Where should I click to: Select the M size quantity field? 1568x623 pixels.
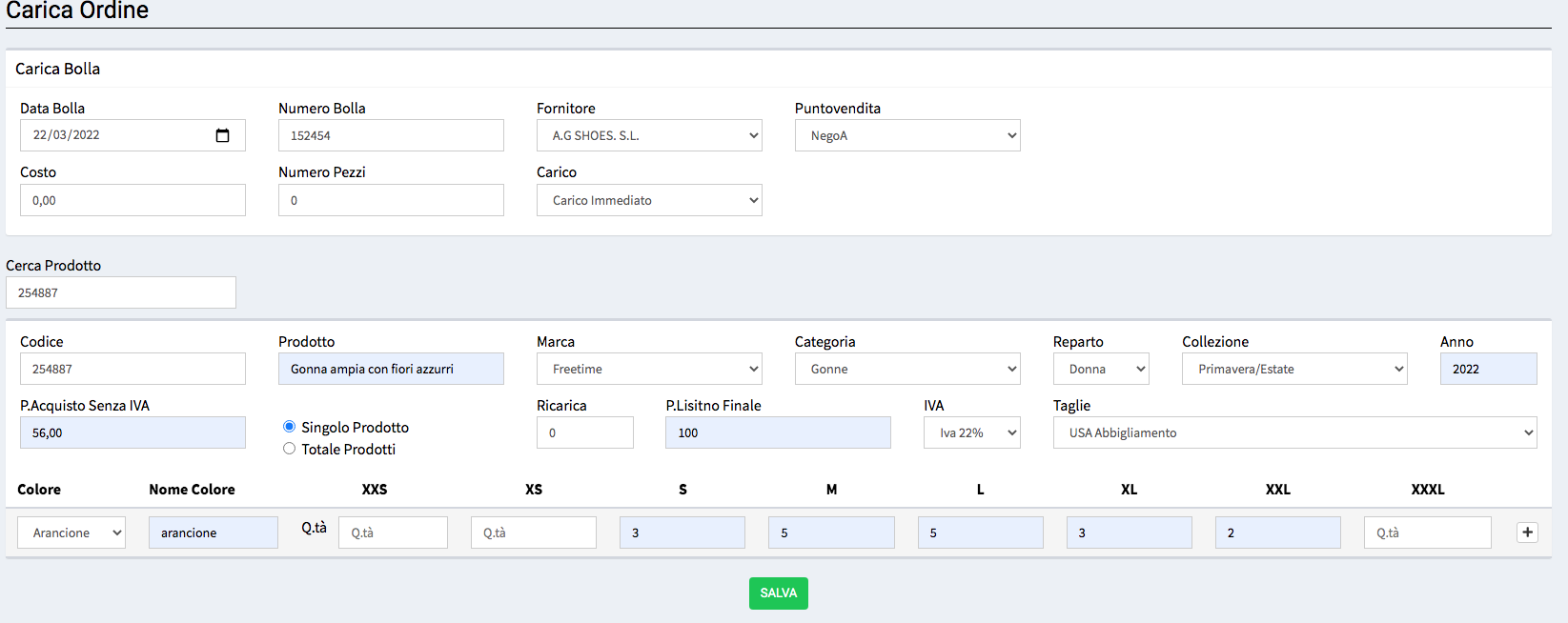tap(831, 533)
